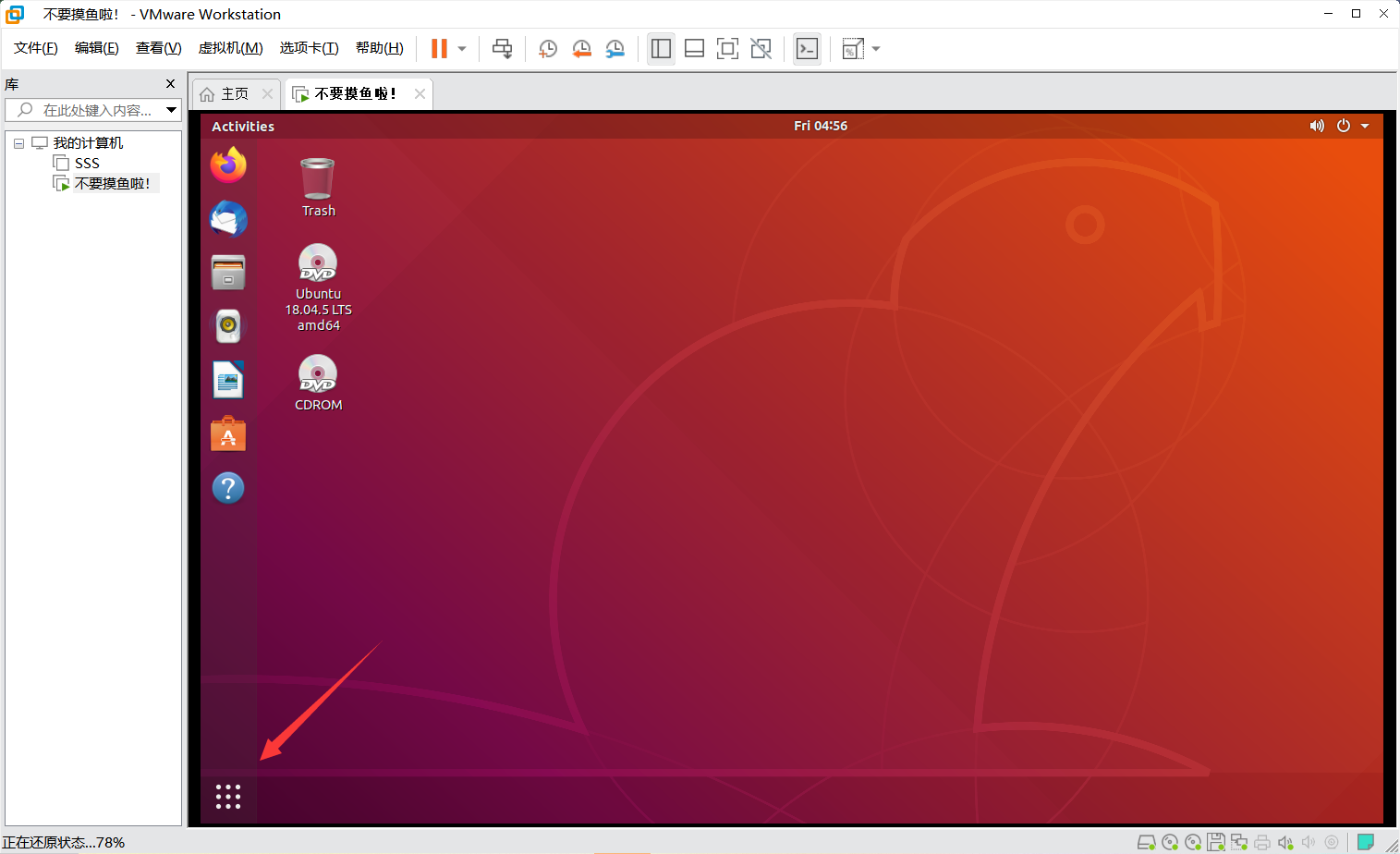The image size is (1400, 854).
Task: Launch LibreOffice Writer from the dock
Action: click(x=228, y=380)
